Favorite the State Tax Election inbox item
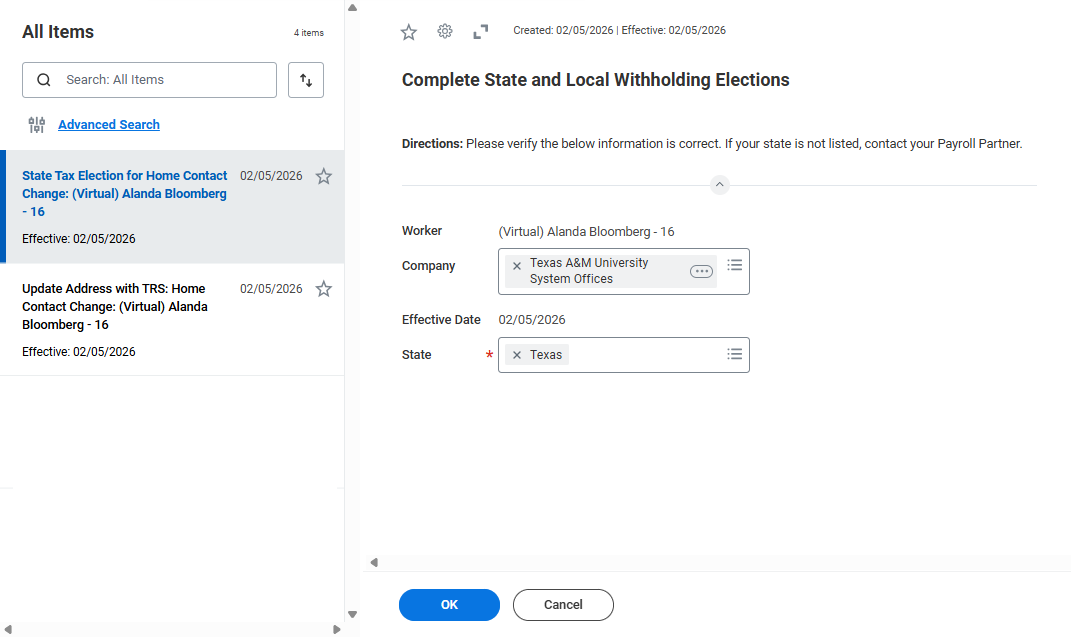The height and width of the screenshot is (637, 1071). click(323, 177)
